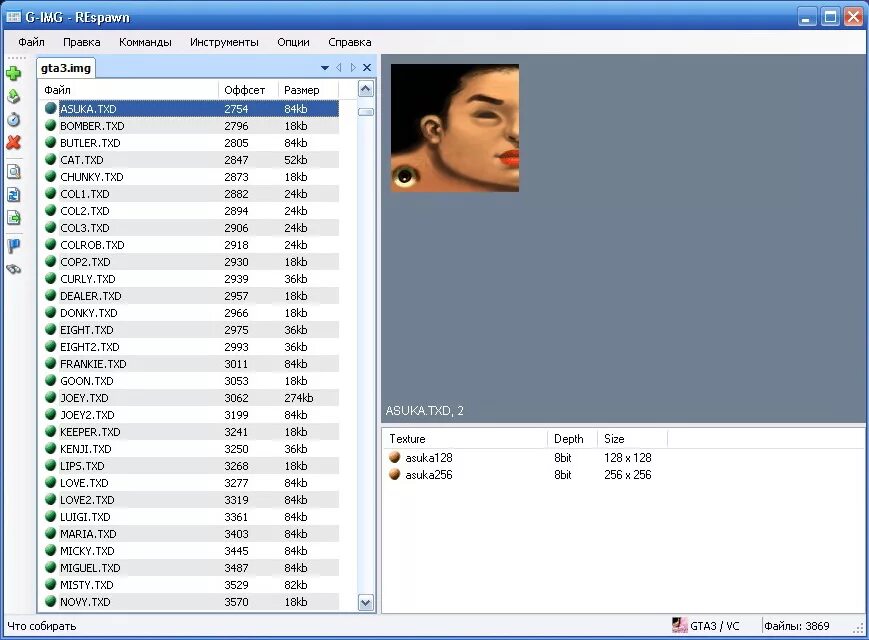
Task: Select LIPS.TXD in the file list
Action: click(x=189, y=465)
